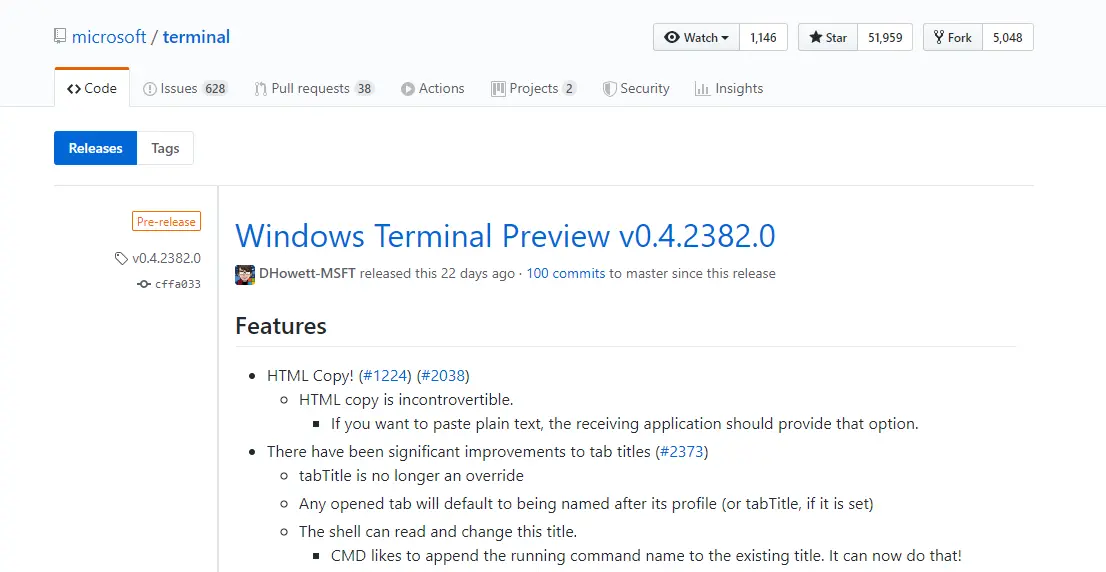This screenshot has width=1106, height=572.
Task: Open the Pull requests tab
Action: (x=314, y=88)
